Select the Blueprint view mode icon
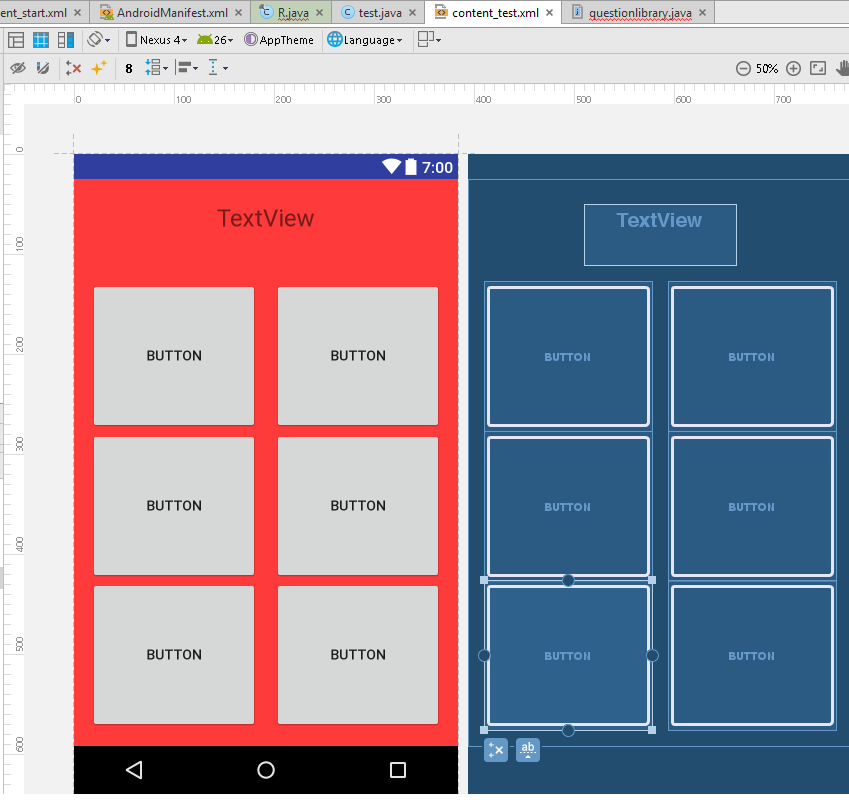The height and width of the screenshot is (800, 849). coord(41,40)
